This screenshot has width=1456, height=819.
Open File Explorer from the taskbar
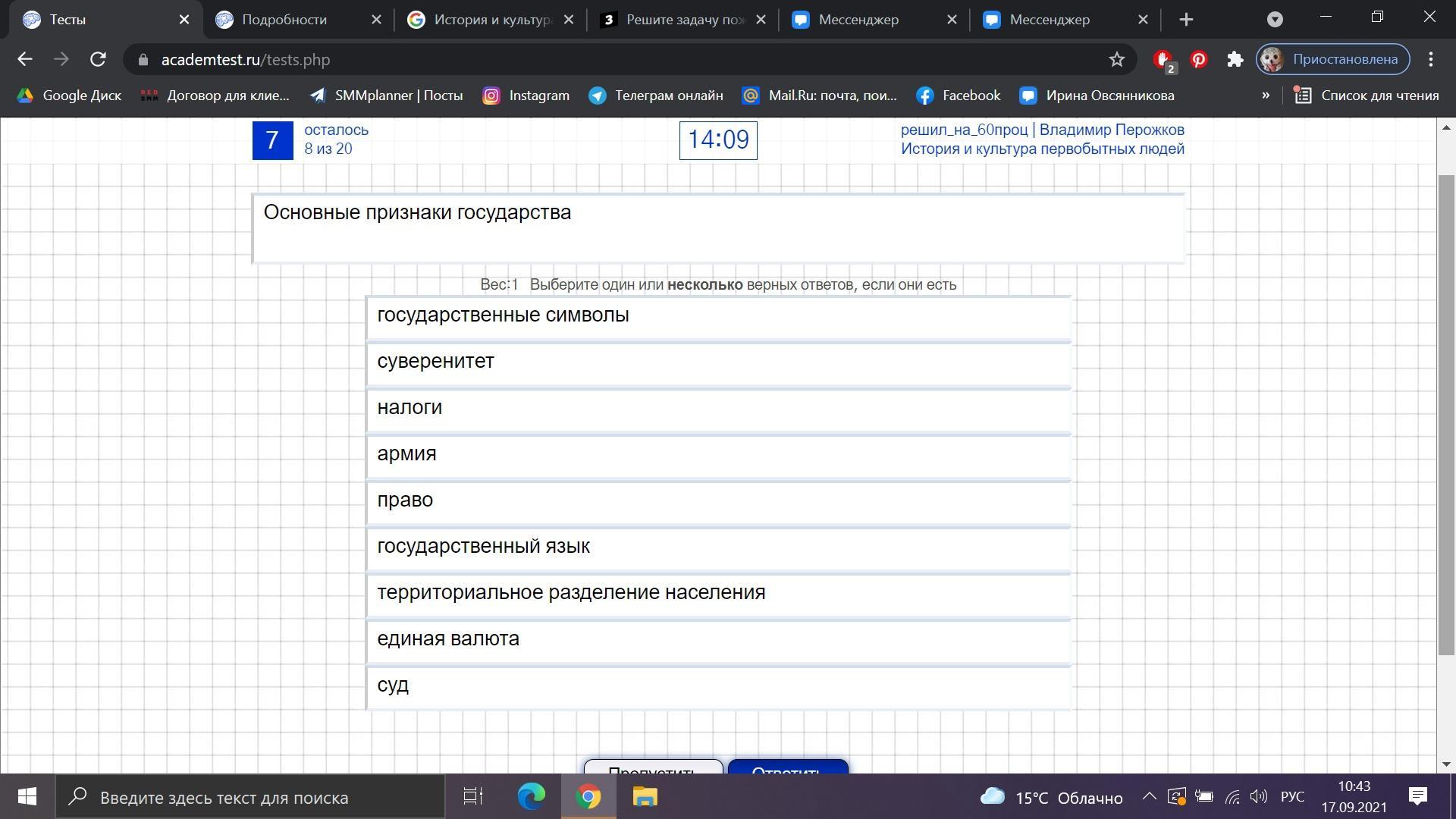[645, 797]
